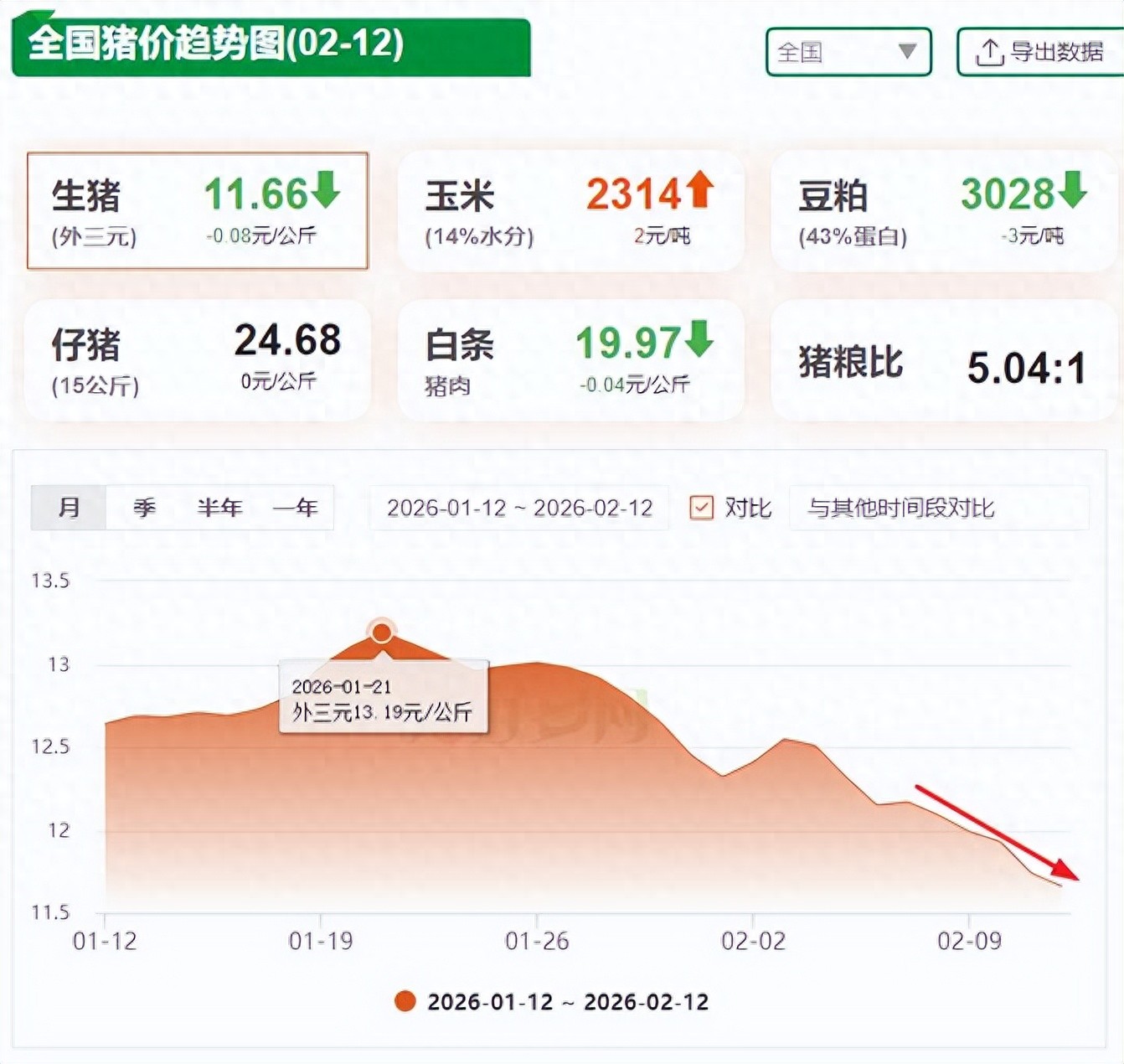Click green down arrow beside 生猪 price
This screenshot has width=1124, height=1064.
[326, 189]
